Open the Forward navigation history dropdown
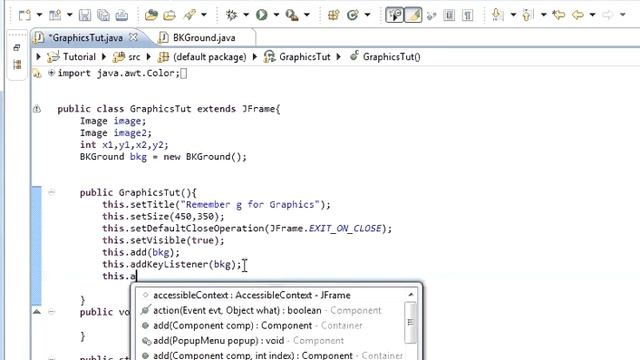Viewport: 640px width, 360px height. click(x=622, y=15)
